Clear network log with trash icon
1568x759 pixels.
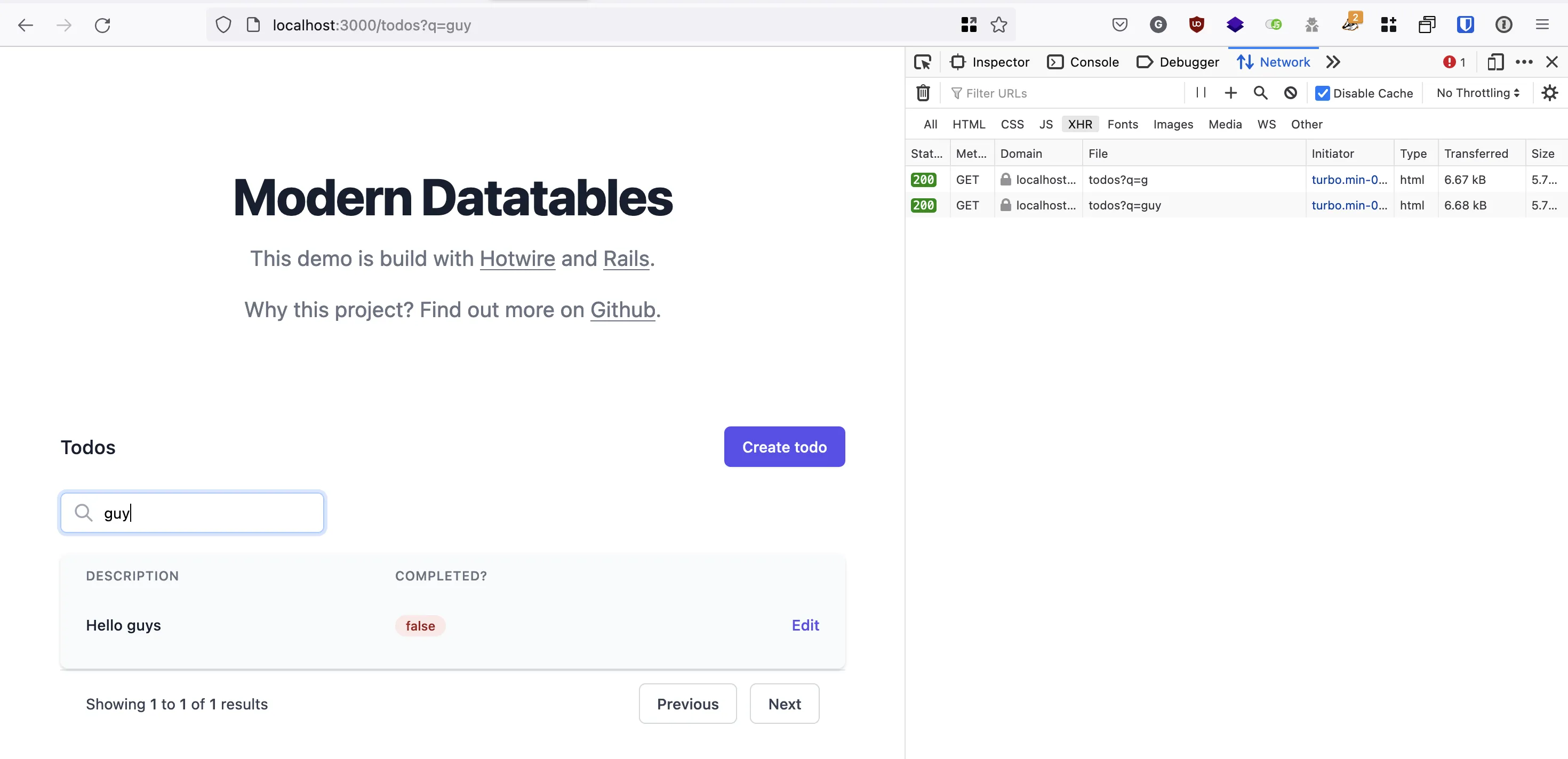923,93
